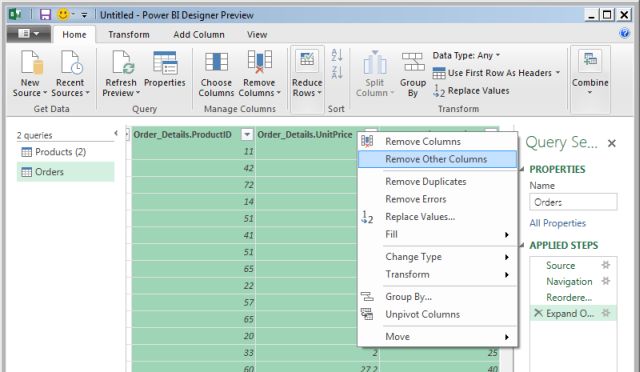Switch to the Add Column tab
Viewport: 640px width, 372px height.
pos(199,35)
